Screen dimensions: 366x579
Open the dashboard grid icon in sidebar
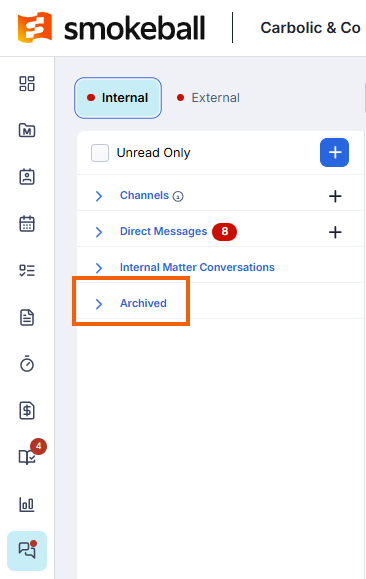click(27, 83)
